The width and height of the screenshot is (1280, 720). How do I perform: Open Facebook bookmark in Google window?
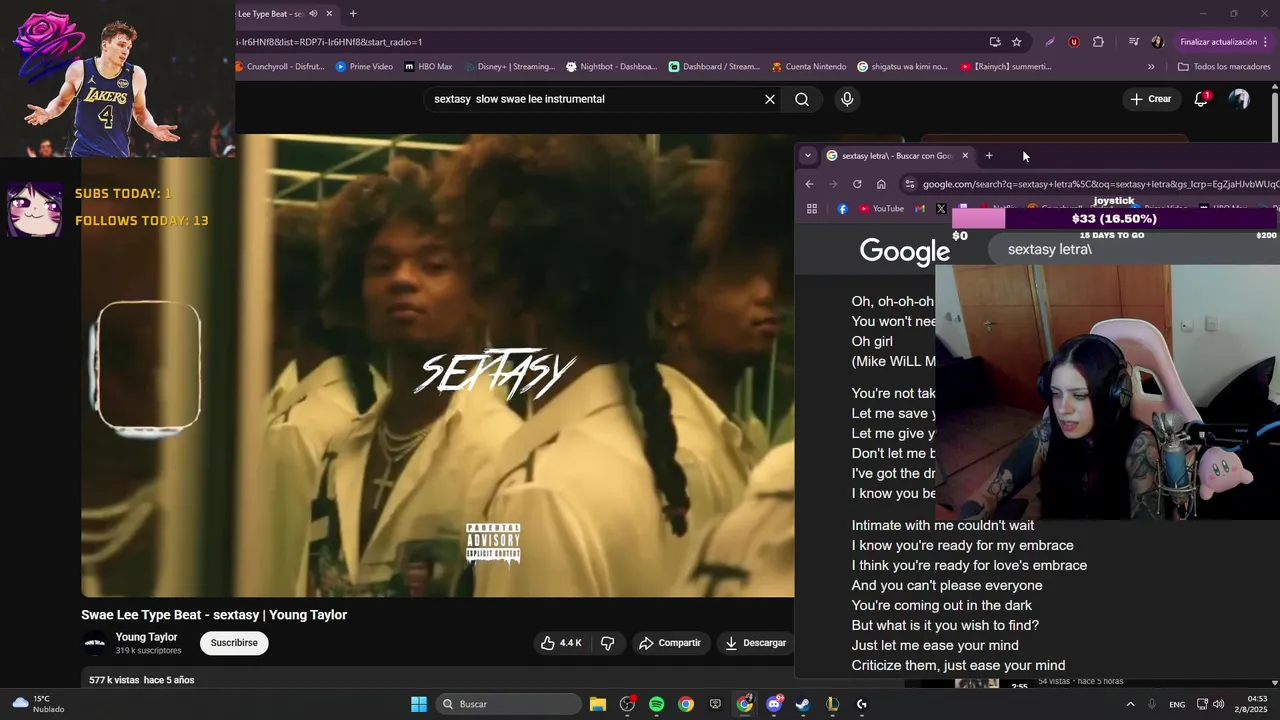pos(842,209)
